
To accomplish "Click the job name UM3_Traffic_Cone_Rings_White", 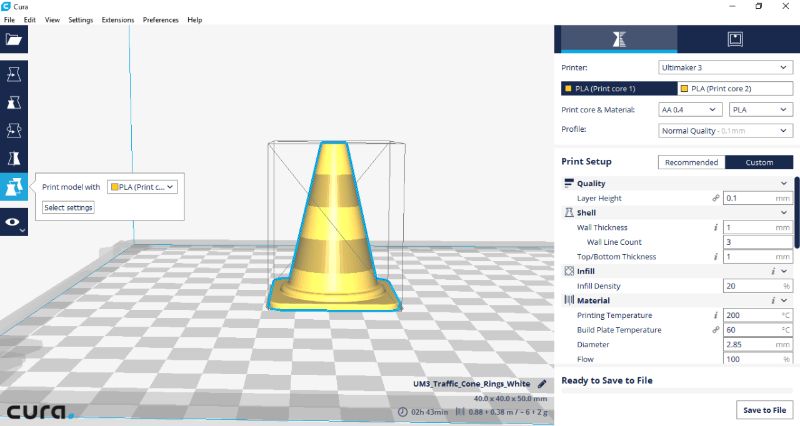I will coord(472,384).
